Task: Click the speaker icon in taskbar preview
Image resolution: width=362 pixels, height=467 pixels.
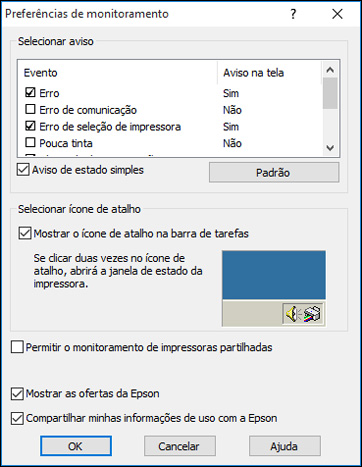Action: (x=293, y=314)
